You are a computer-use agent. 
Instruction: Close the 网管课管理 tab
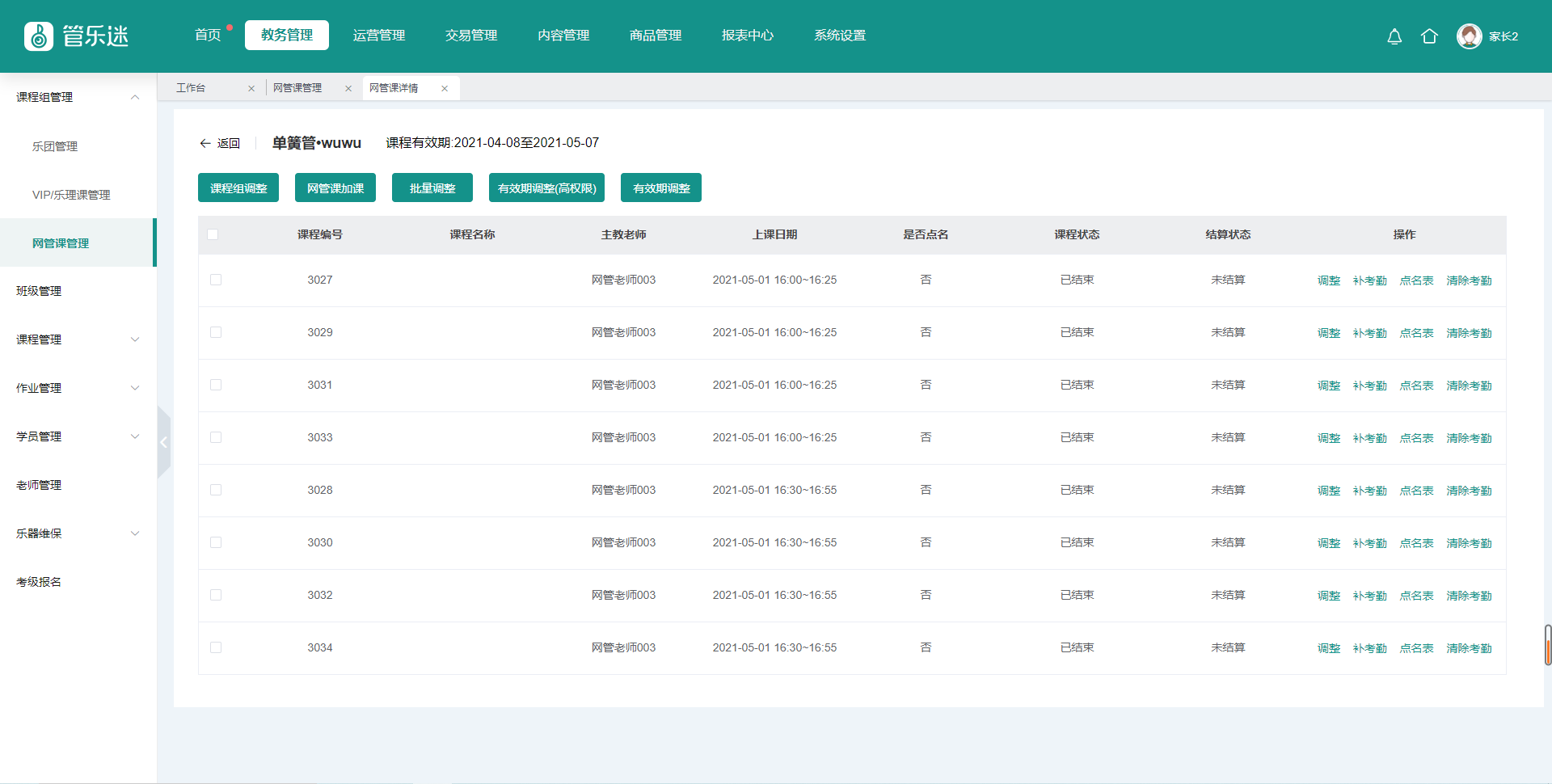coord(348,89)
